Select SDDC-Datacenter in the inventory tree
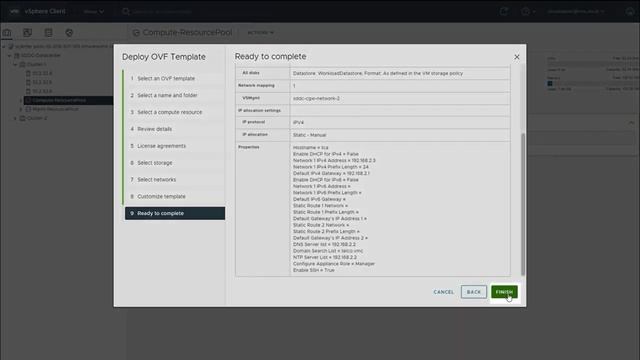This screenshot has width=640, height=360. coord(41,56)
